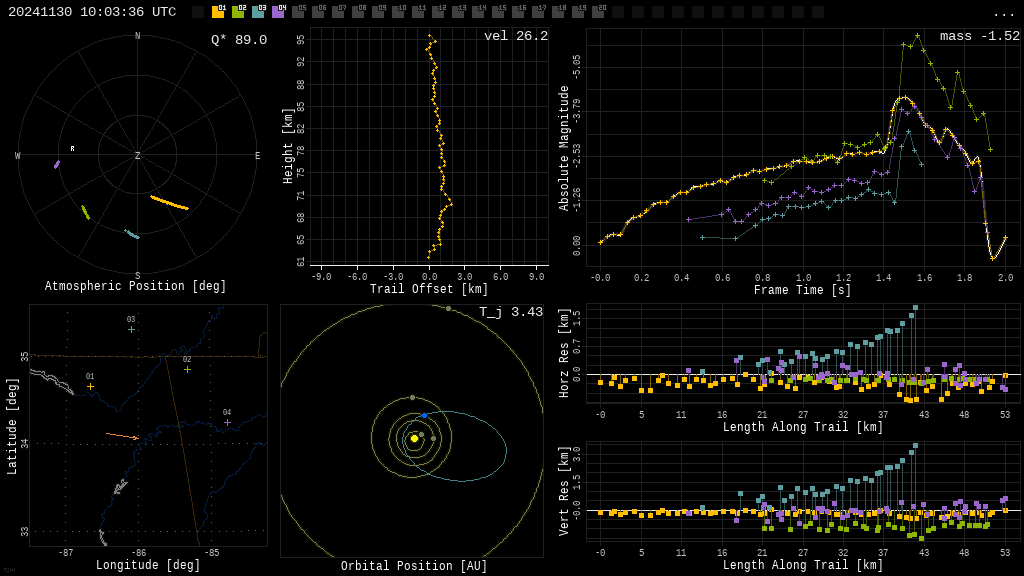Click the yellow station 01 swatch
This screenshot has height=576, width=1024.
point(218,11)
